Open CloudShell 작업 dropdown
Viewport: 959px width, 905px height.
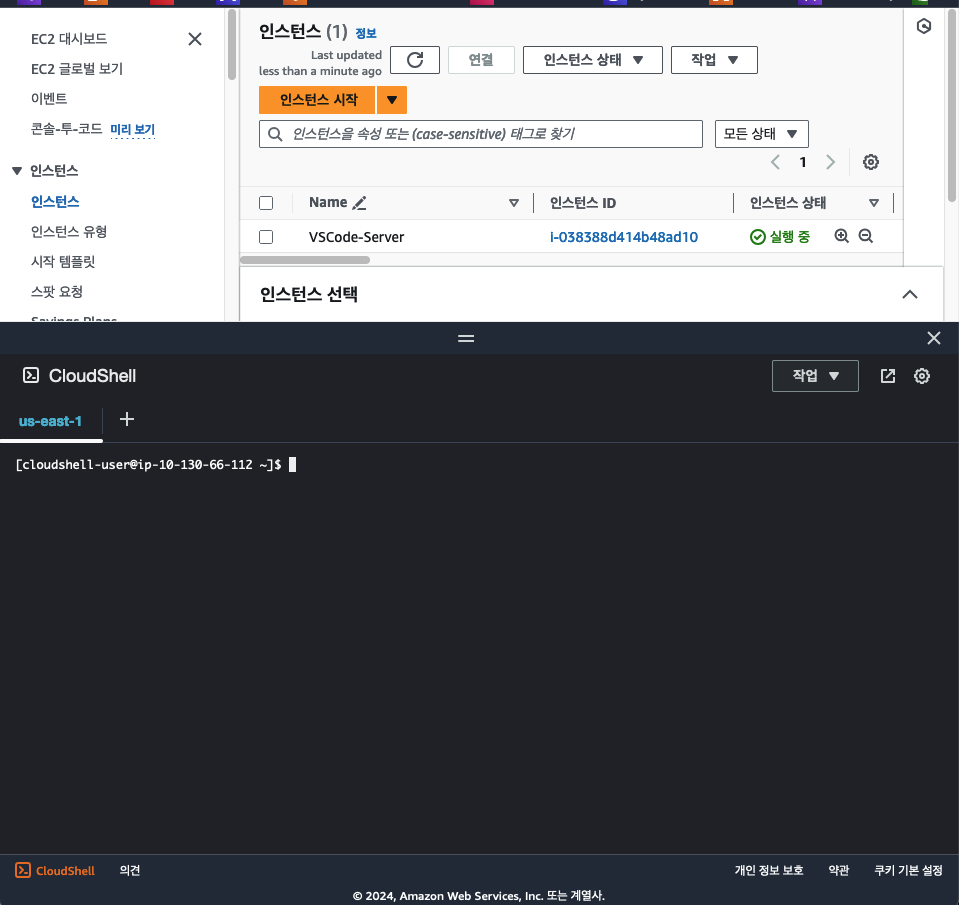(x=815, y=376)
